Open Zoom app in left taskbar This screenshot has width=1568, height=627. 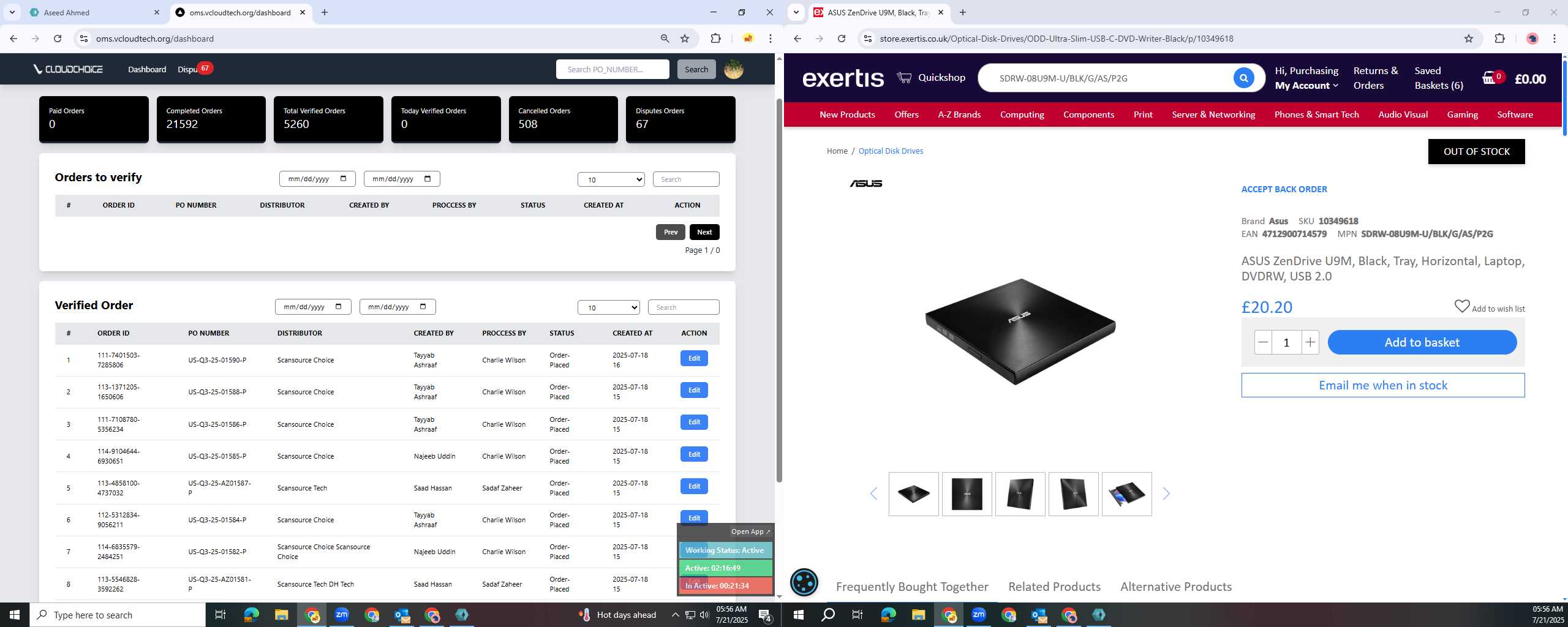point(342,615)
